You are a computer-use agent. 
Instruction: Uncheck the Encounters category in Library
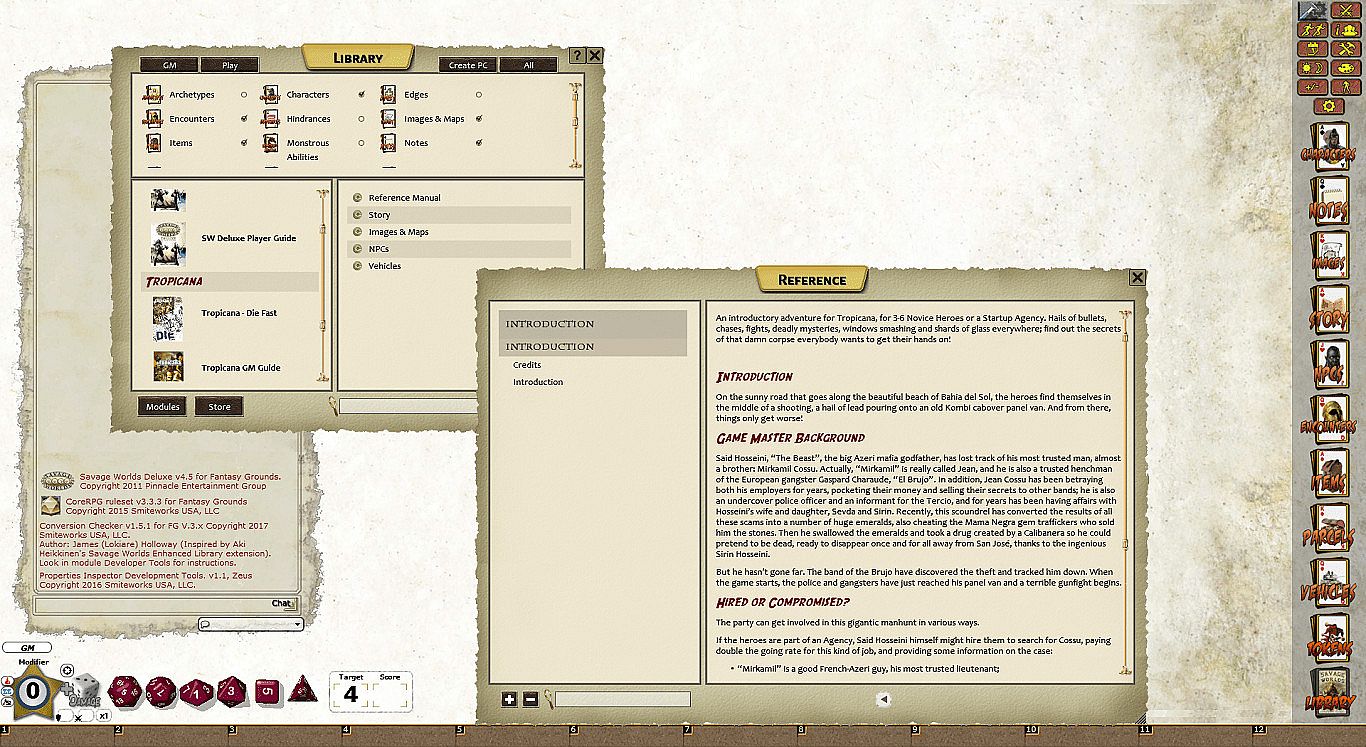coord(243,119)
